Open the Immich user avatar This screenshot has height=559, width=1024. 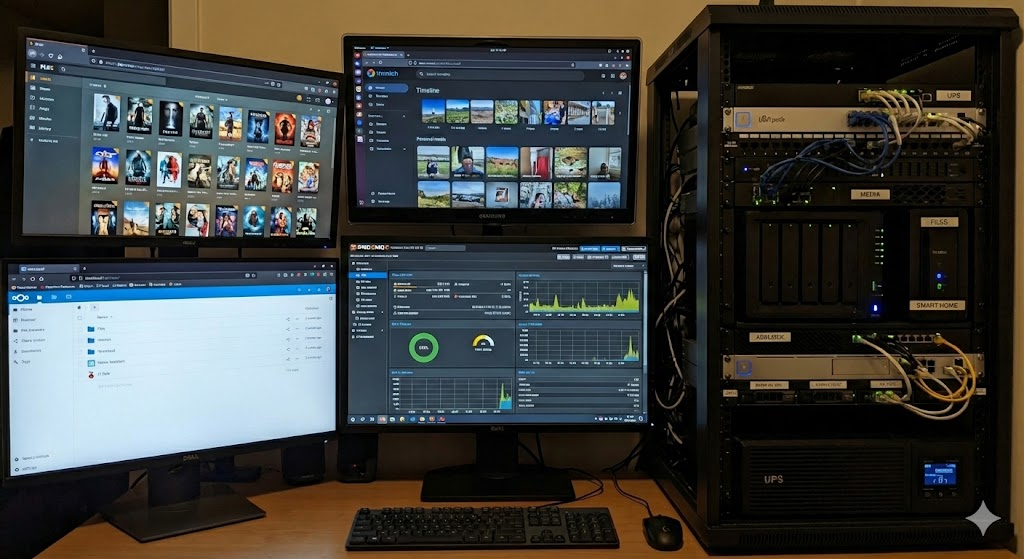pyautogui.click(x=623, y=76)
